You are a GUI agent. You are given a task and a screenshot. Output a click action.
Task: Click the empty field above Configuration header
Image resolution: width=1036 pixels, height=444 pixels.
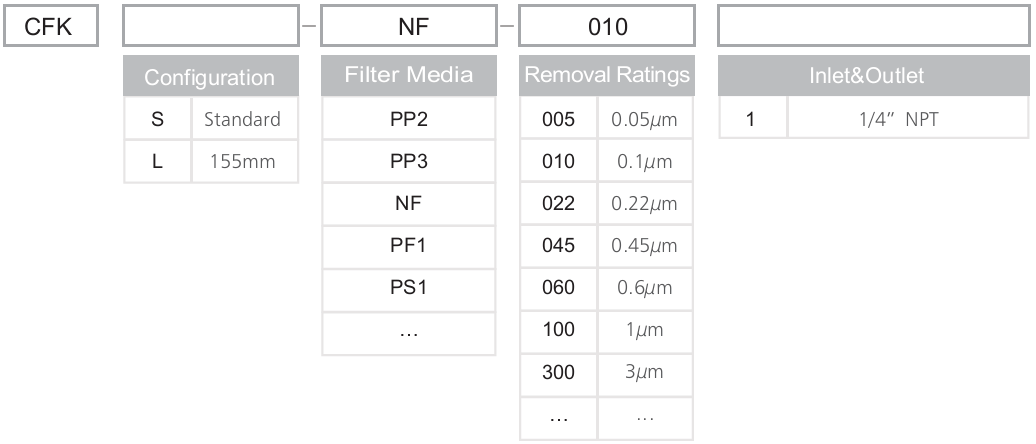pos(210,28)
